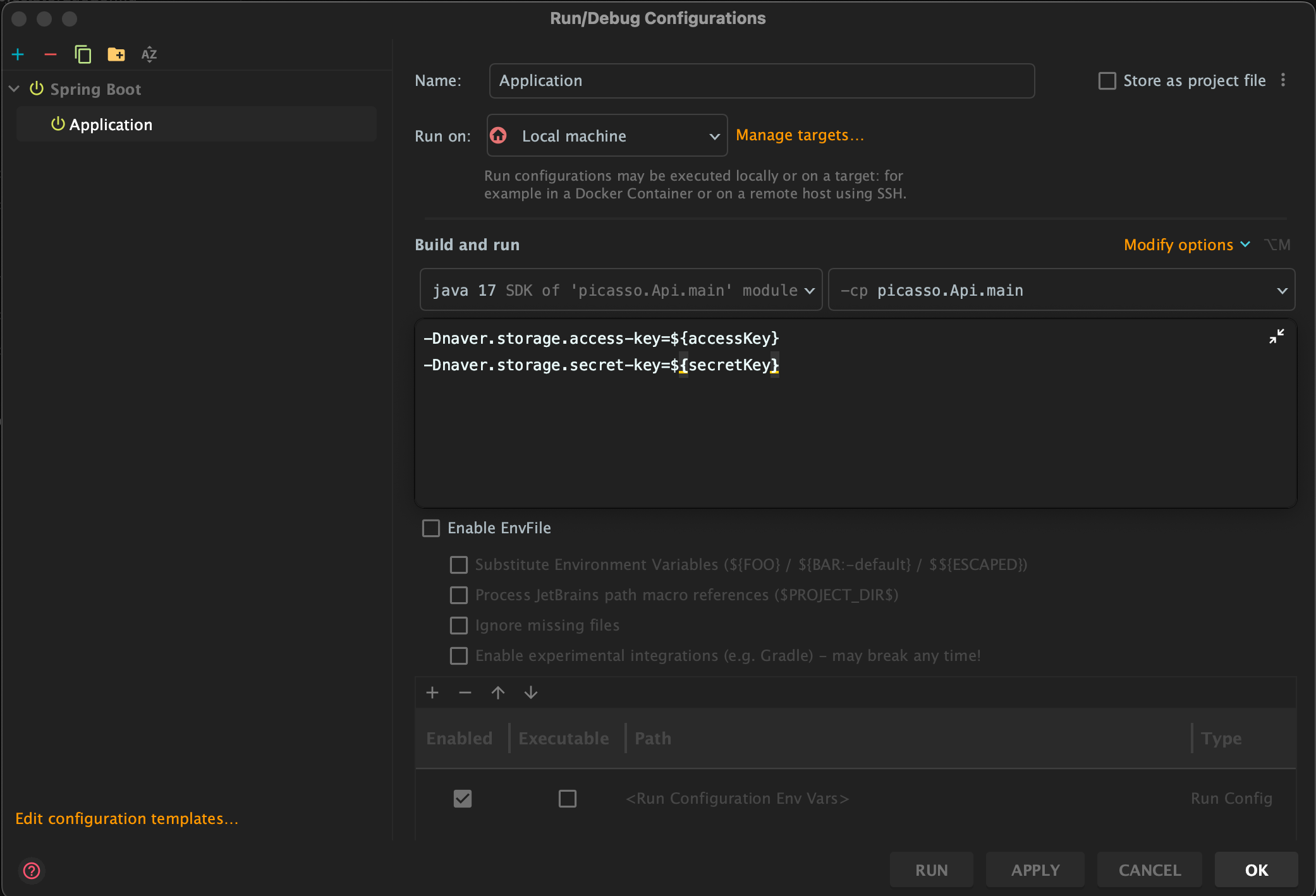Select the Application configuration item
The width and height of the screenshot is (1316, 896).
click(111, 125)
